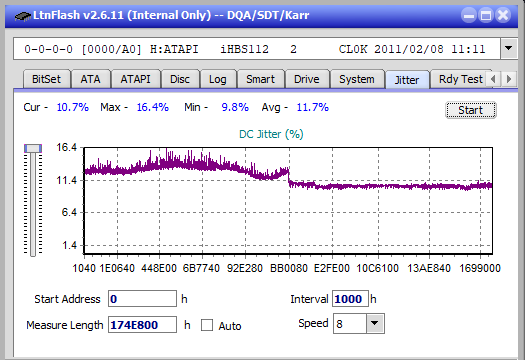
Task: Open the drive selection dropdown
Action: click(509, 49)
